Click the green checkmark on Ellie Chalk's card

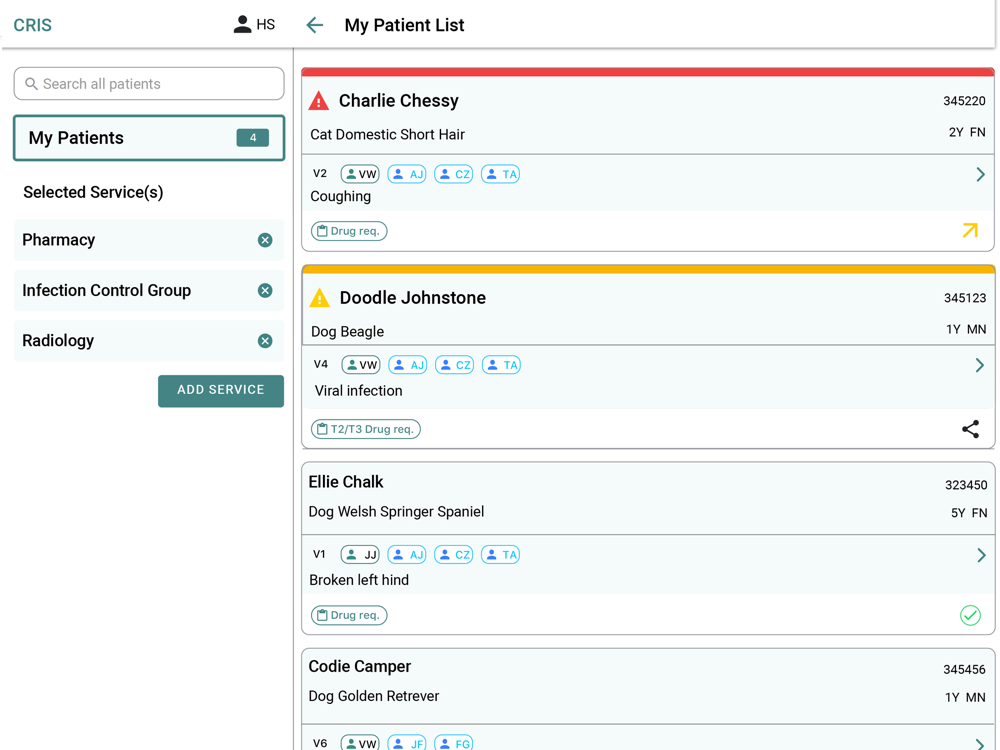970,615
